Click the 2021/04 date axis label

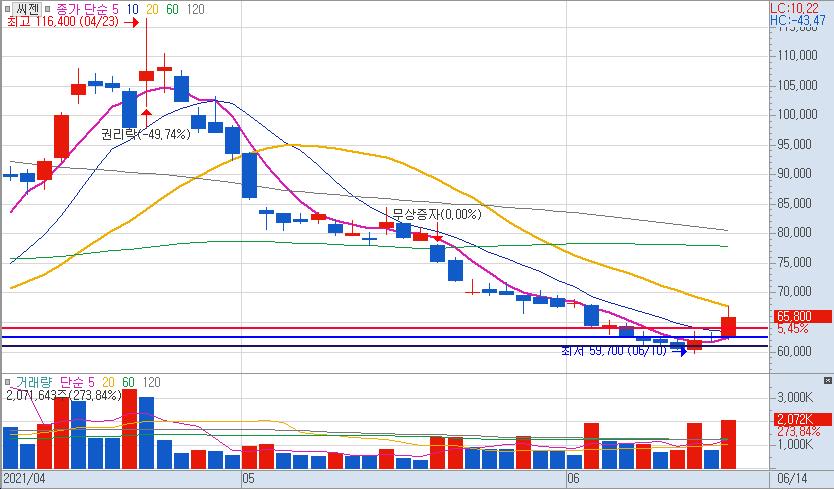click(x=24, y=478)
